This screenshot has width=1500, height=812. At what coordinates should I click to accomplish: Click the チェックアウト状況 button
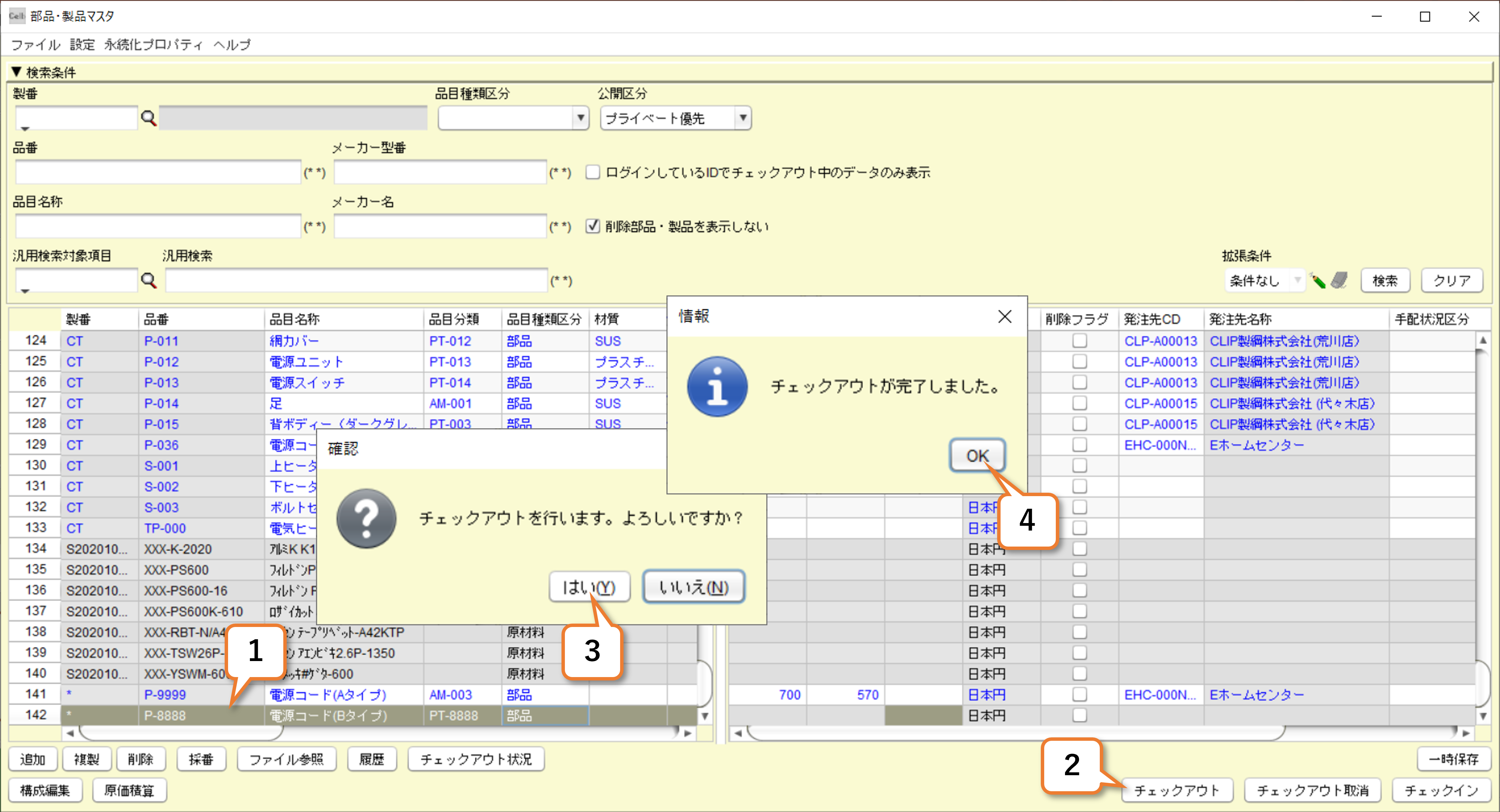[x=476, y=759]
